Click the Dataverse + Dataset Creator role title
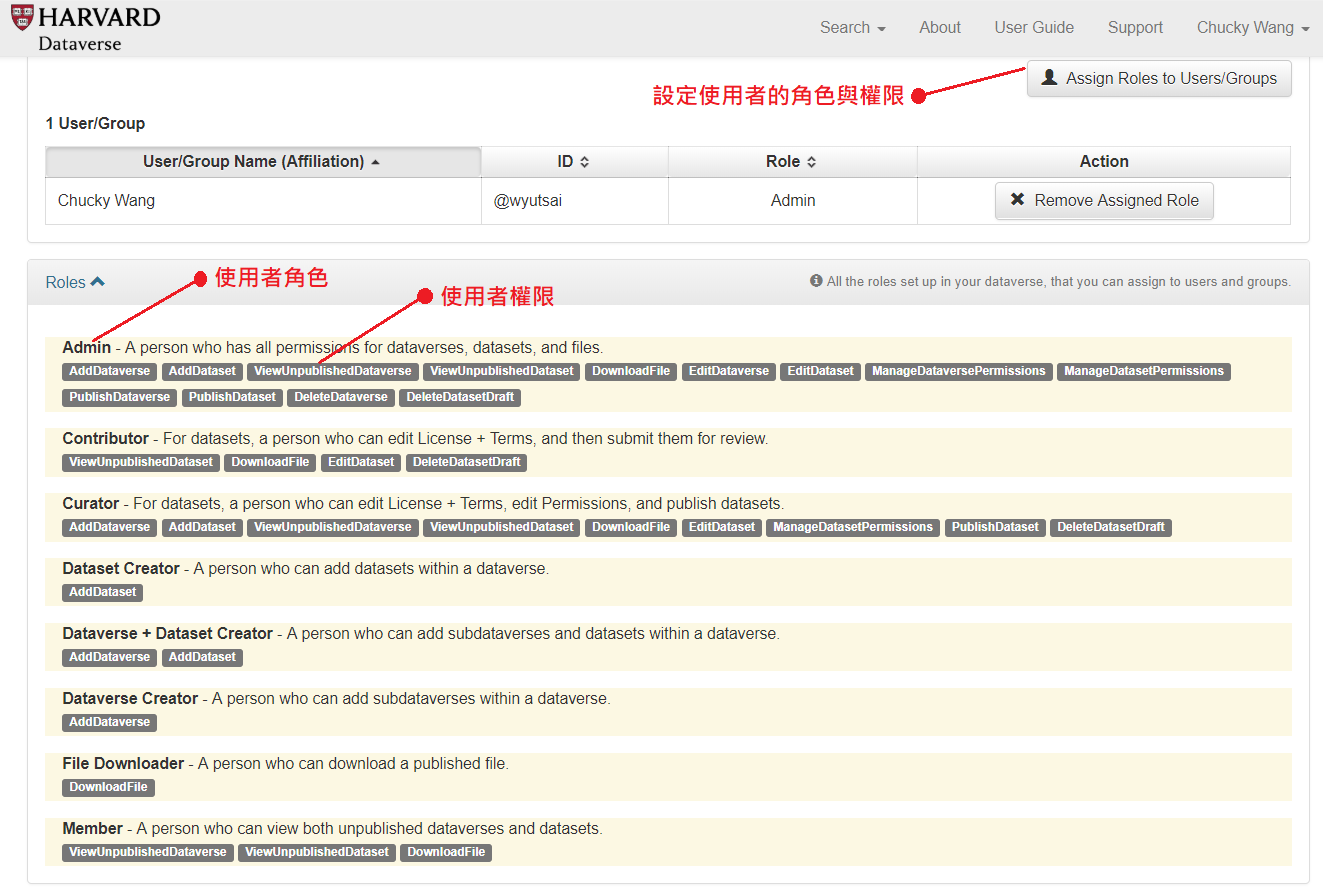The image size is (1323, 893). pos(167,634)
